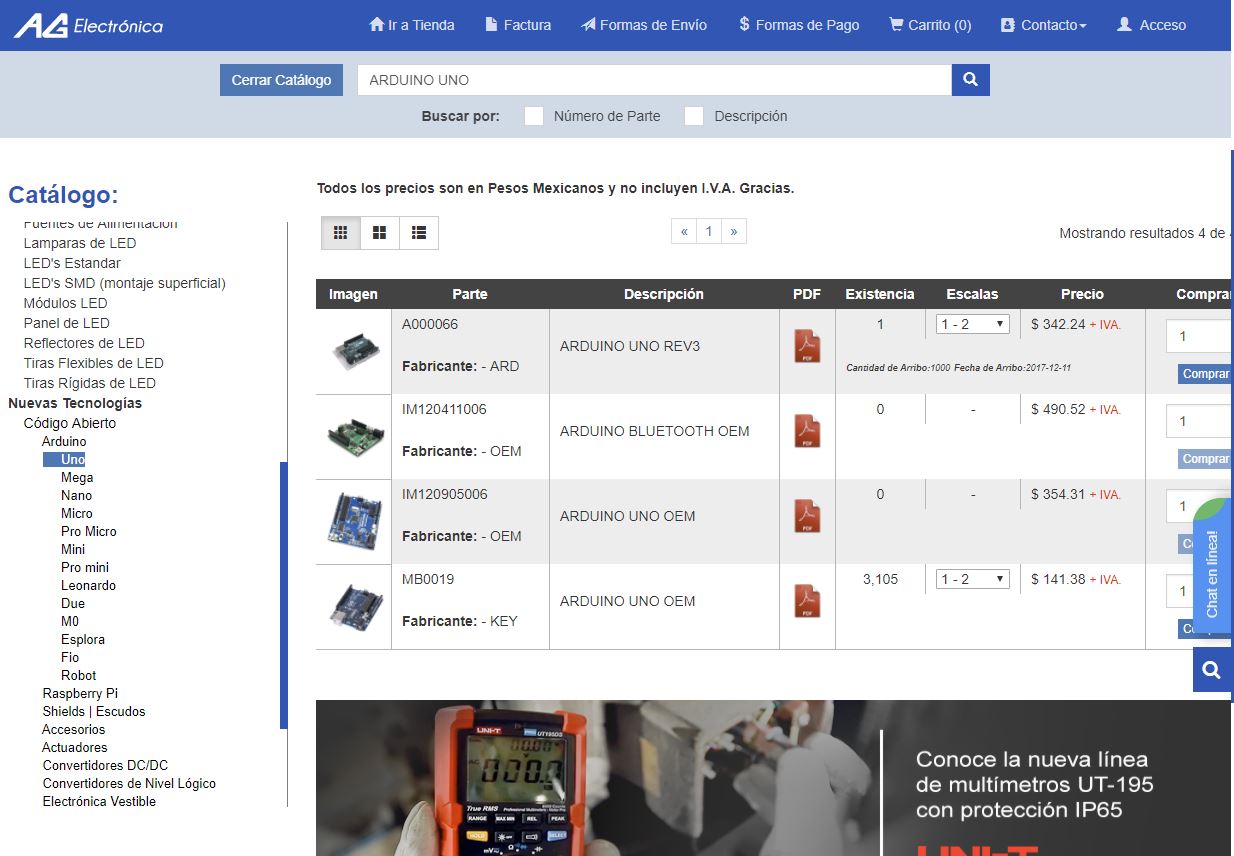
Task: Select Pro Micro in catalog tree
Action: coord(89,531)
